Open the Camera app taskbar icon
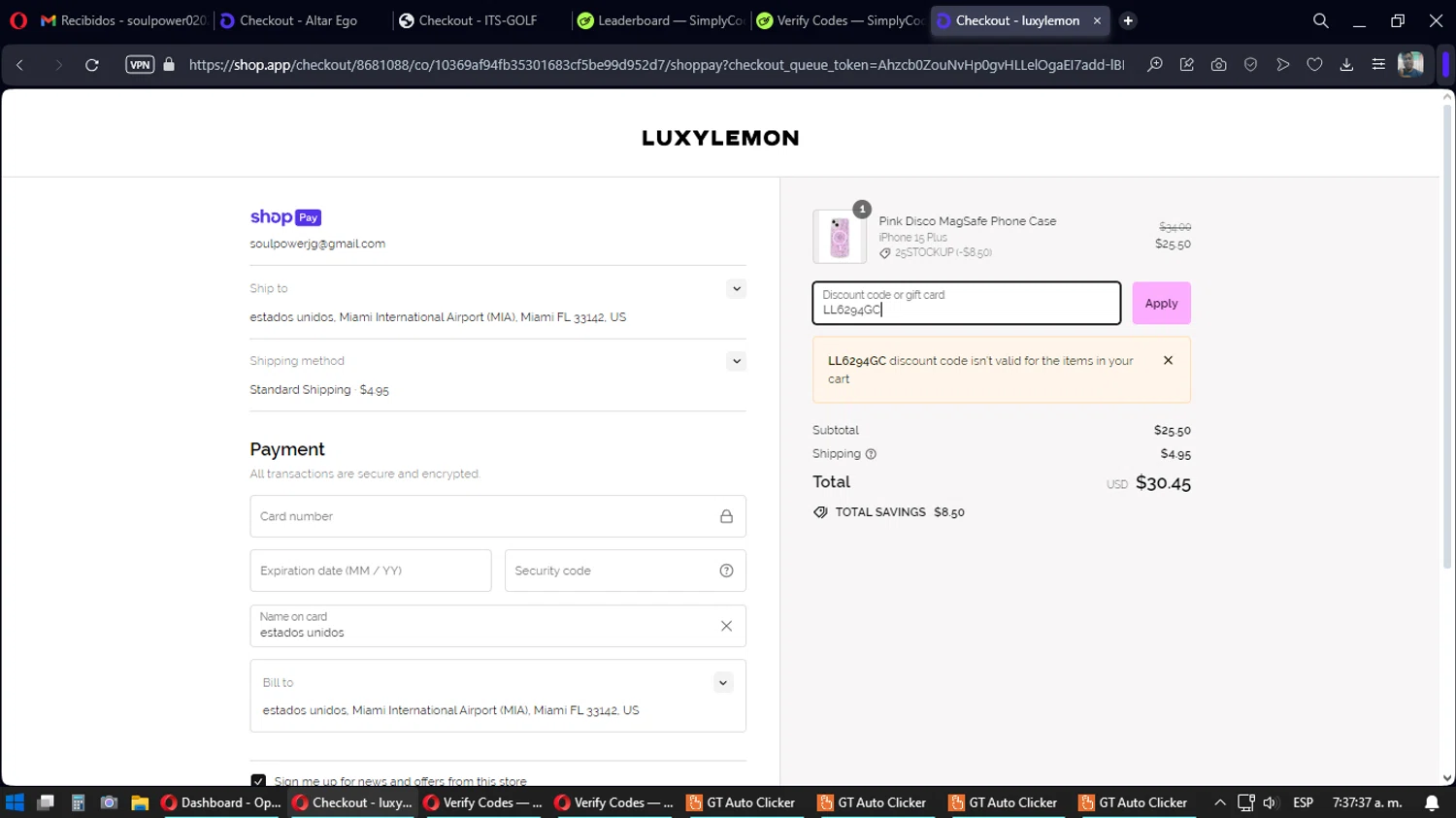Screen dimensions: 1456x818 [109, 802]
